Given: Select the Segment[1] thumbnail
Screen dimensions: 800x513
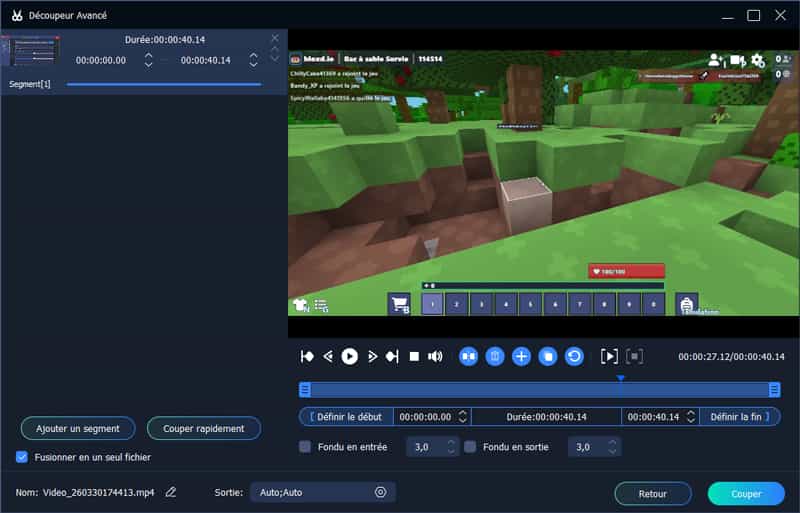Looking at the screenshot, I should pyautogui.click(x=32, y=51).
